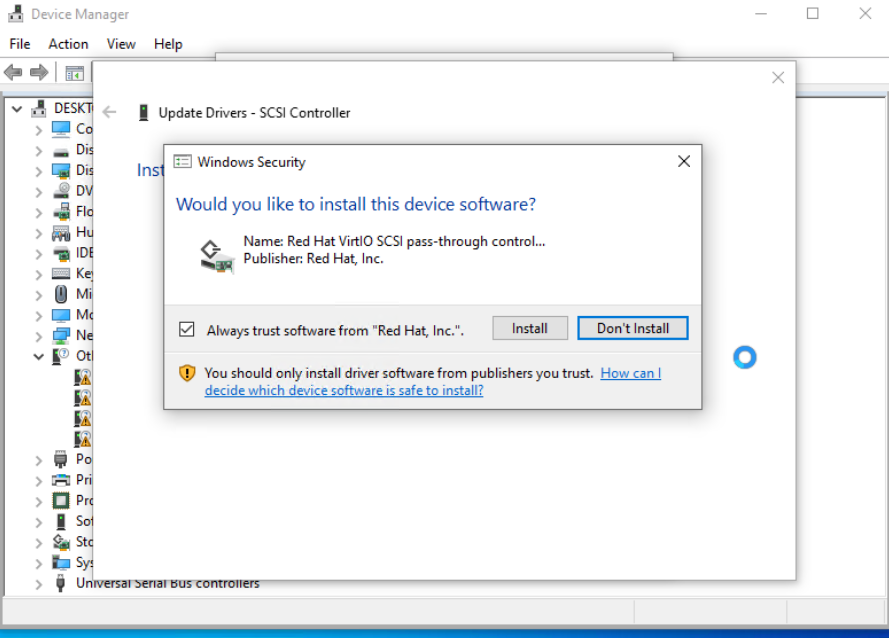Viewport: 889px width, 638px height.
Task: Click the show/hide console tree toolbar icon
Action: pos(74,73)
